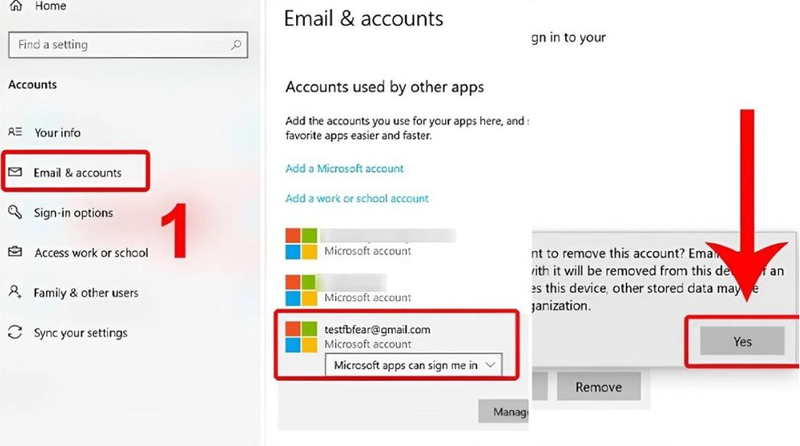
Task: Click the Remove button
Action: (598, 387)
